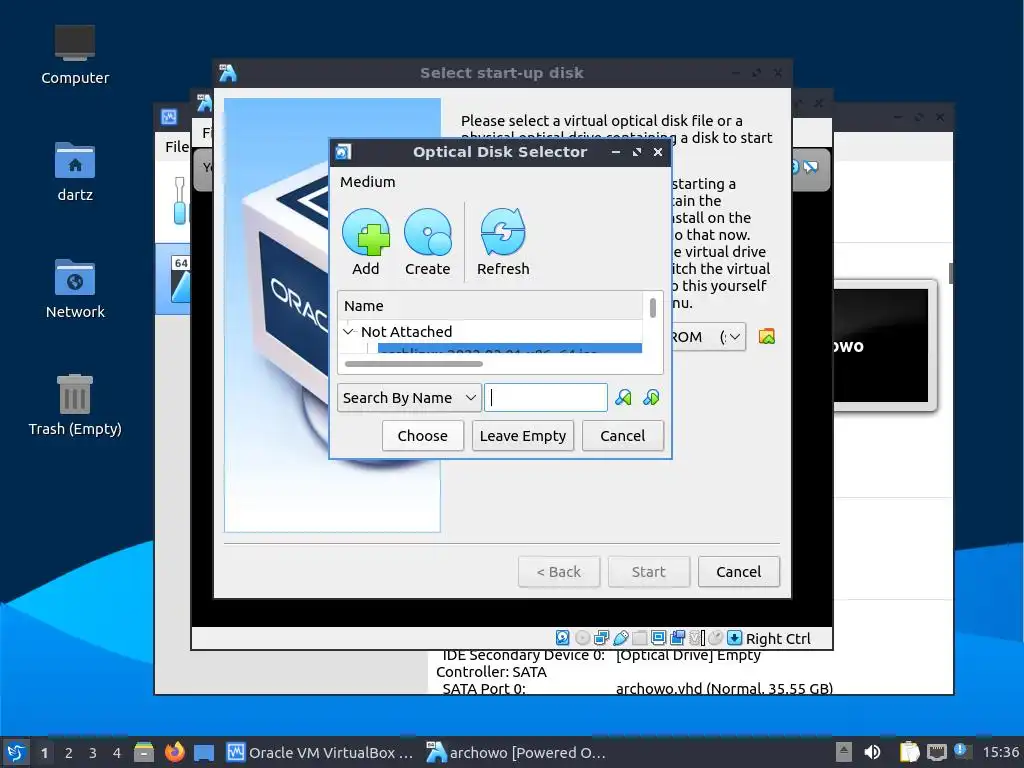Click the host key arrow icon beside Right Ctrl

click(734, 638)
